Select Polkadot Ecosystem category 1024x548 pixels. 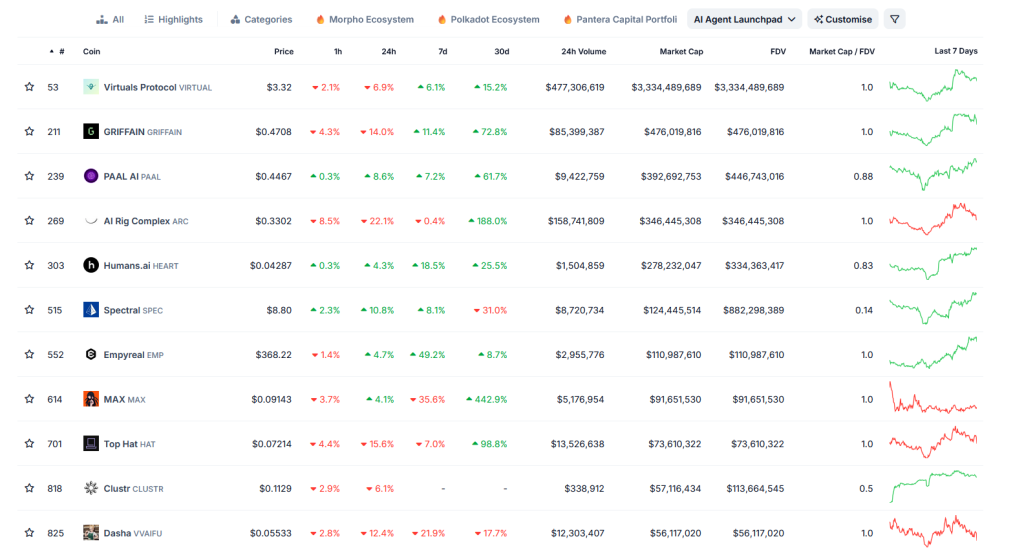pyautogui.click(x=488, y=20)
